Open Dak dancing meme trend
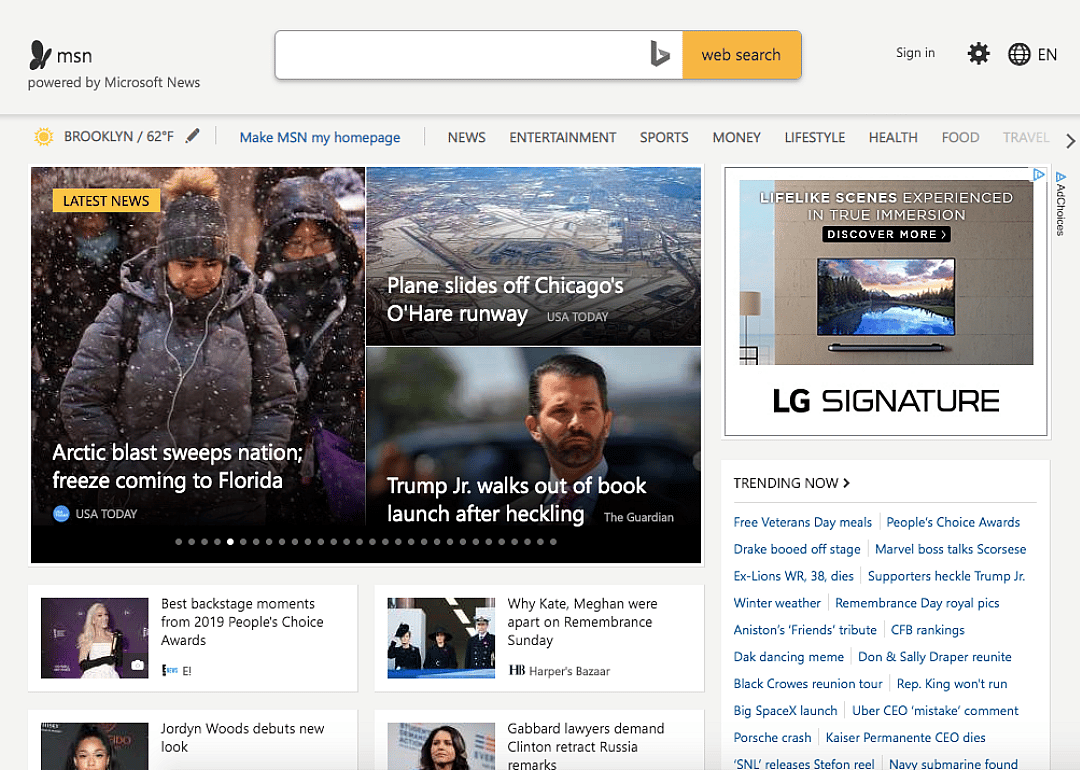Image resolution: width=1080 pixels, height=770 pixels. click(x=789, y=656)
